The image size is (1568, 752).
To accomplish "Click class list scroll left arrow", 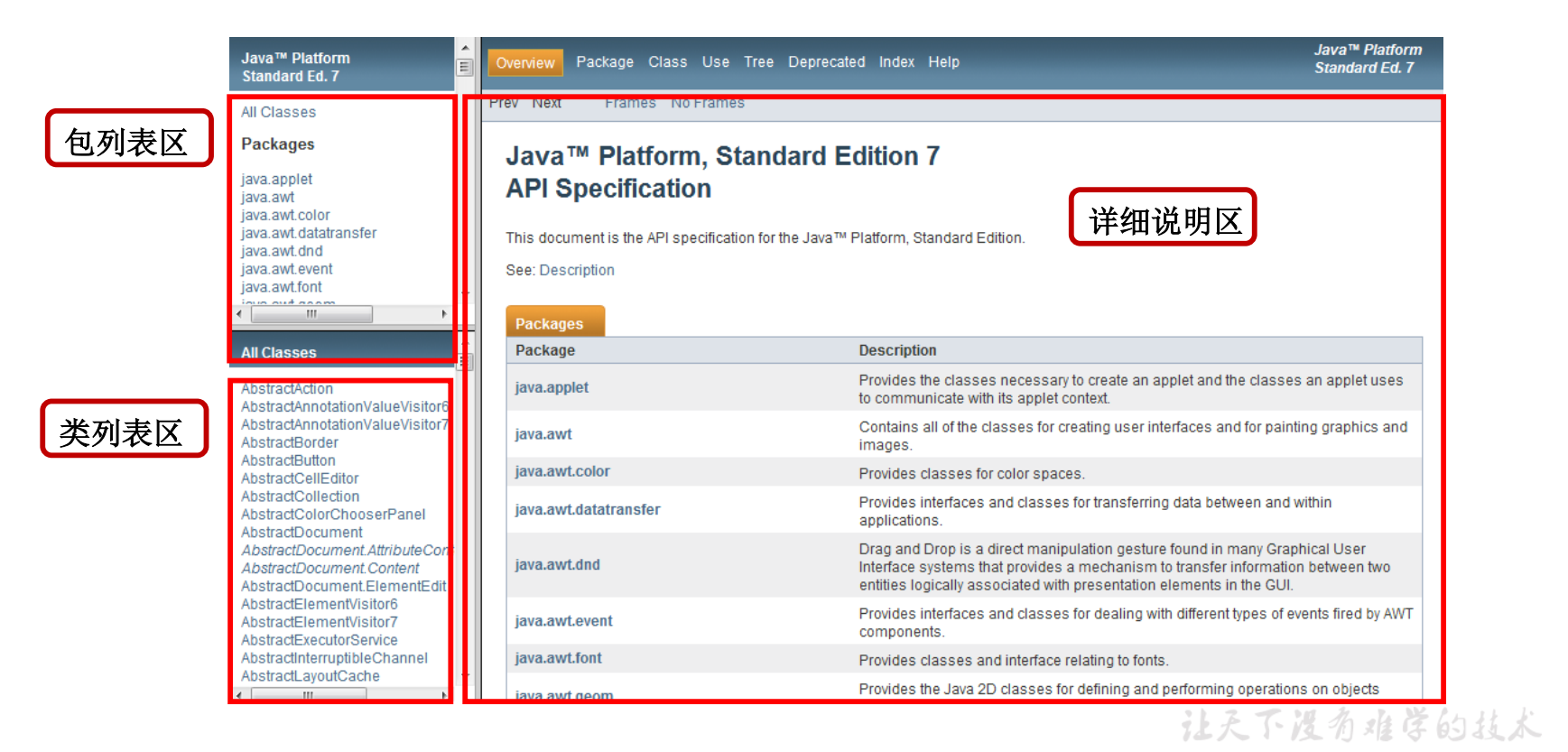I will pyautogui.click(x=239, y=695).
